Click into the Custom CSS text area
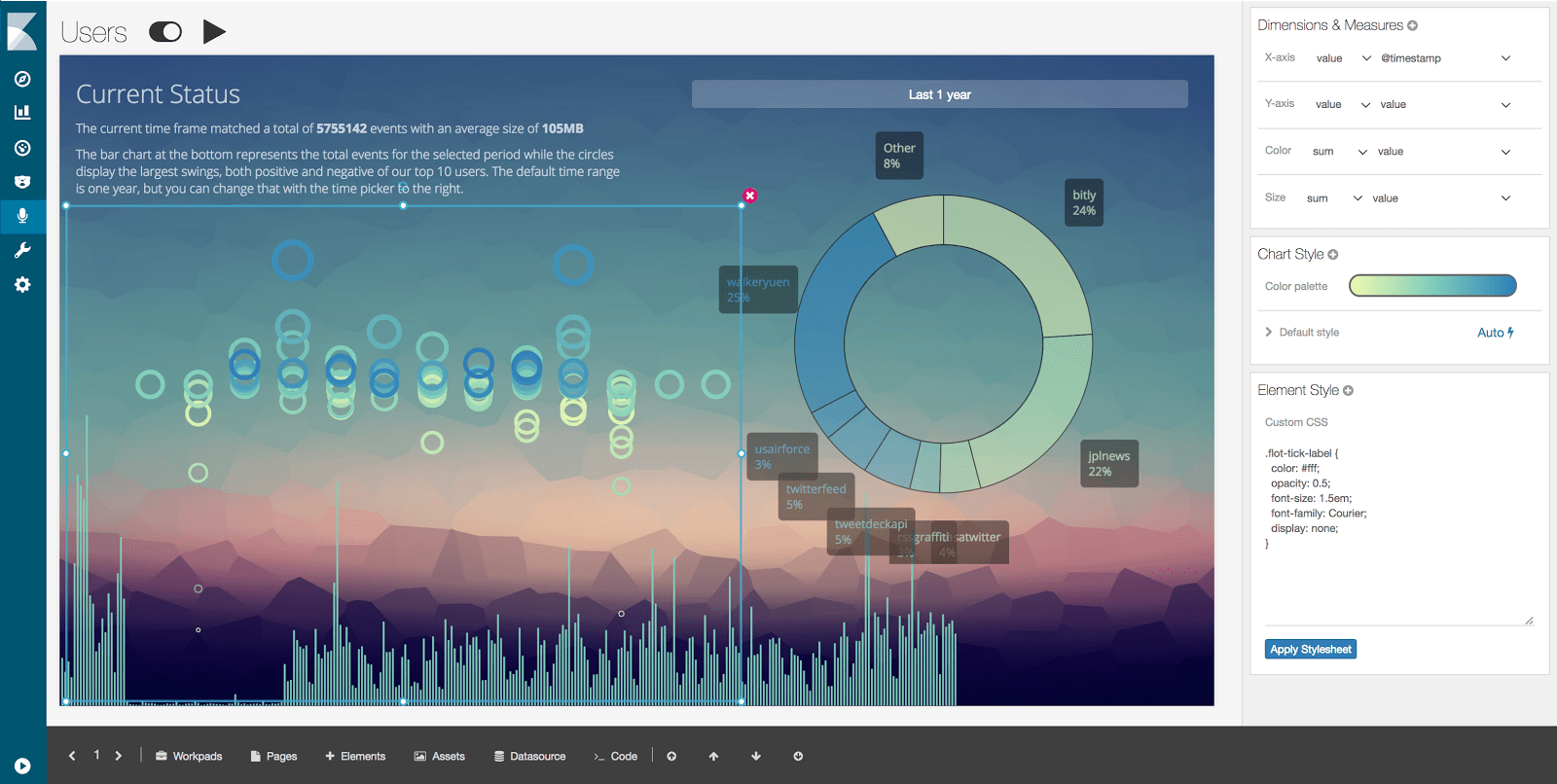 tap(1399, 532)
